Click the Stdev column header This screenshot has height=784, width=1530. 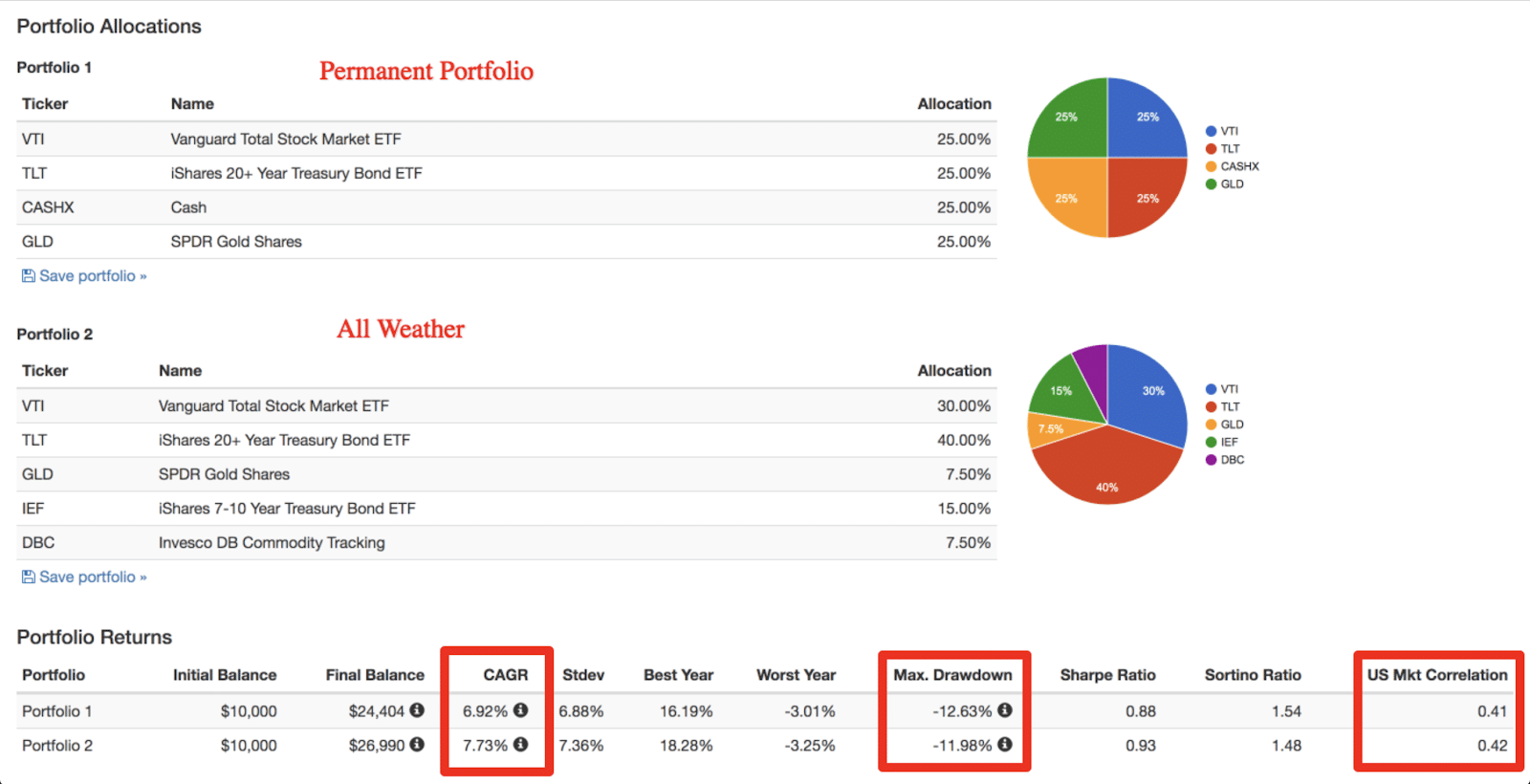pyautogui.click(x=583, y=675)
